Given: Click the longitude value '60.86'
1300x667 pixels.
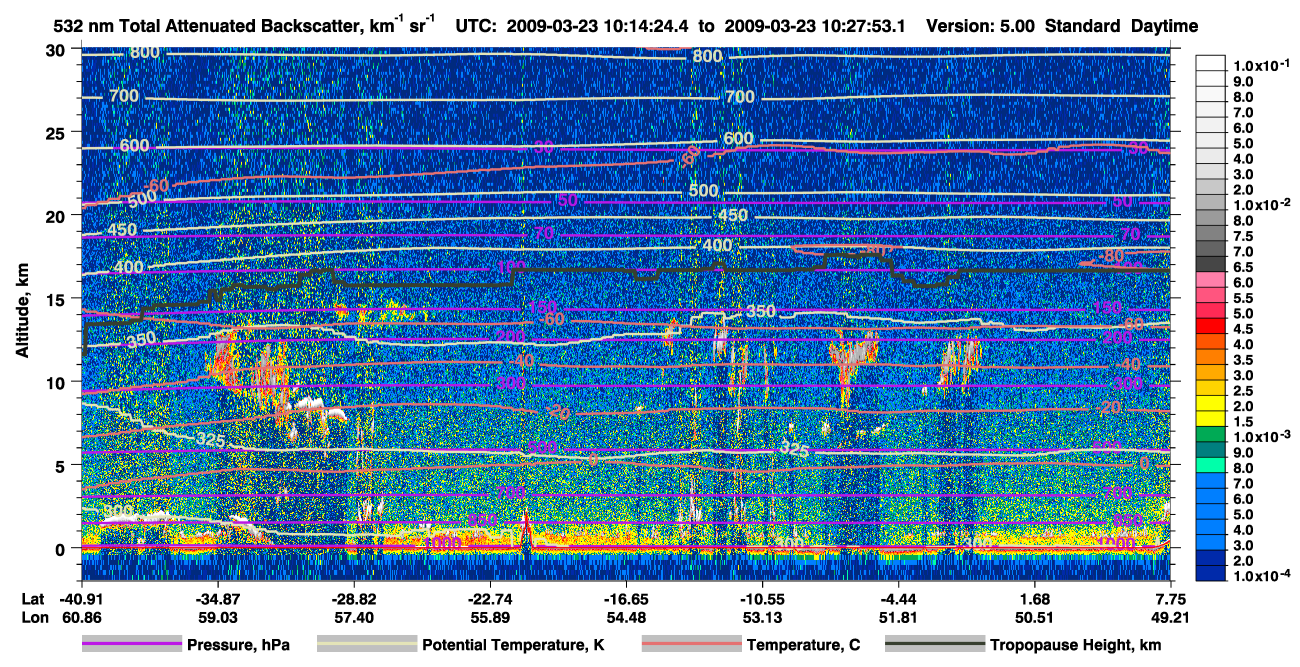Looking at the screenshot, I should (80, 617).
